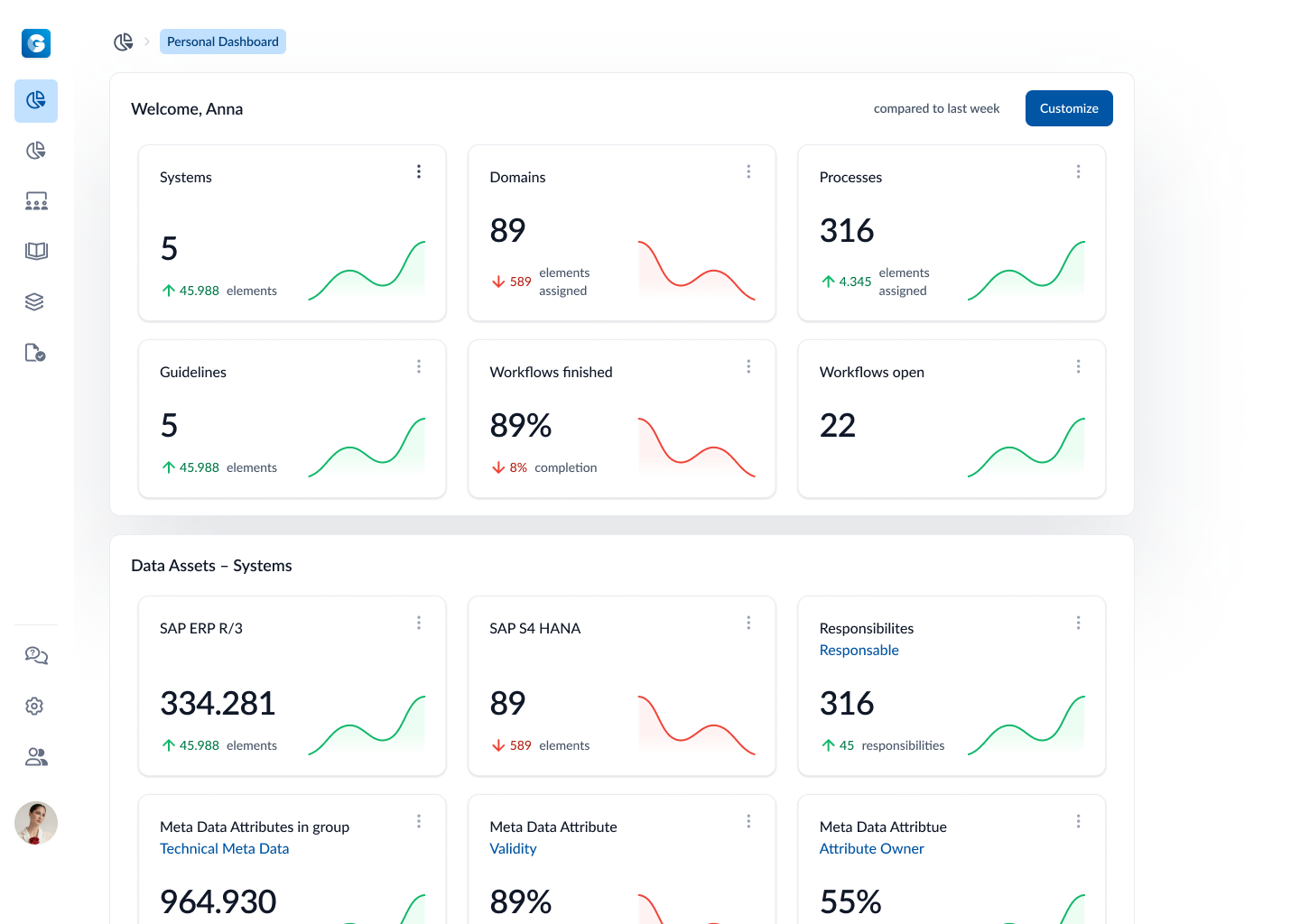The width and height of the screenshot is (1300, 924).
Task: Follow the Attribute Owner link
Action: coord(871,848)
